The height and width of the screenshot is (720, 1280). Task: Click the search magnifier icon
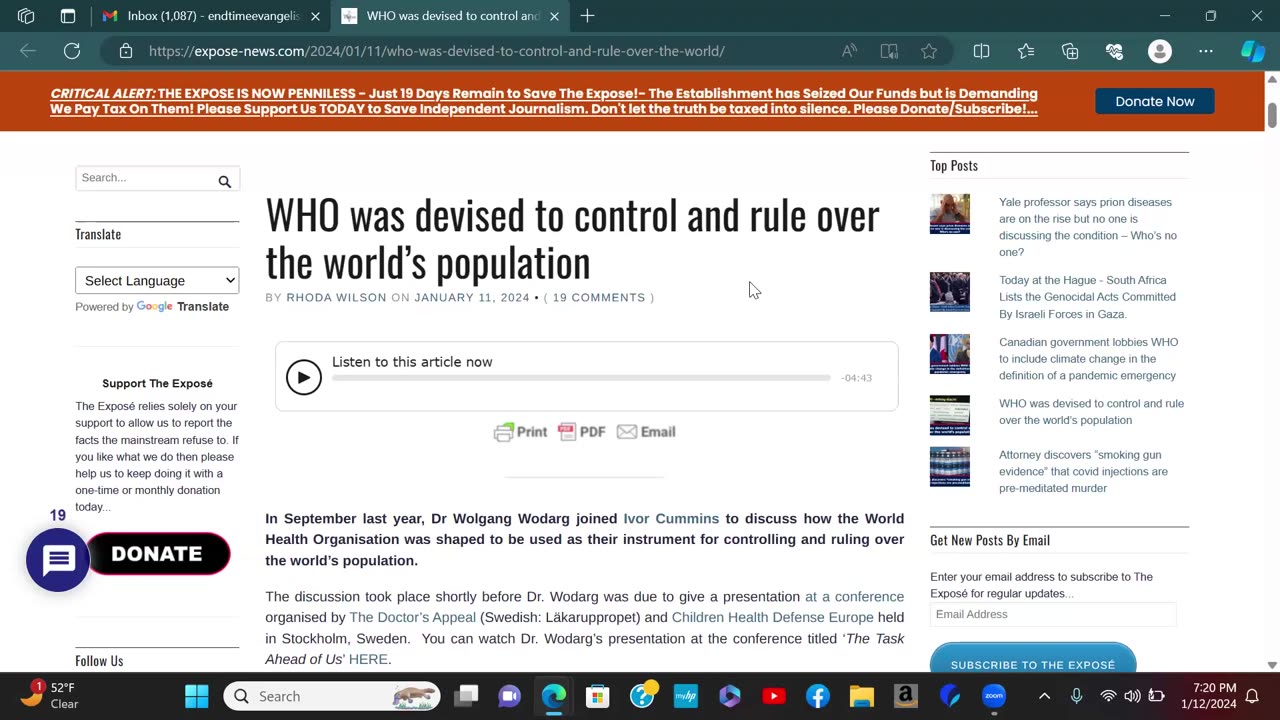click(x=225, y=181)
